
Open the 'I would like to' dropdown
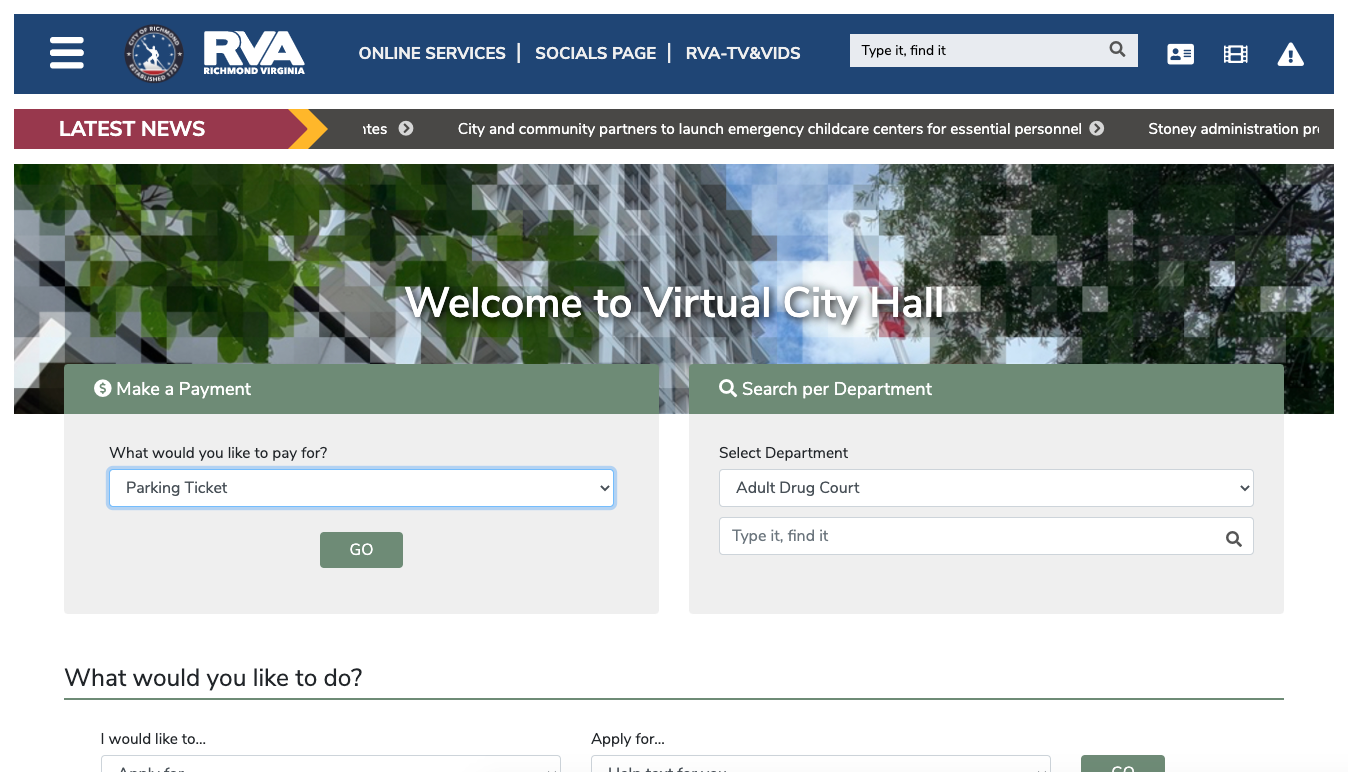[x=330, y=765]
